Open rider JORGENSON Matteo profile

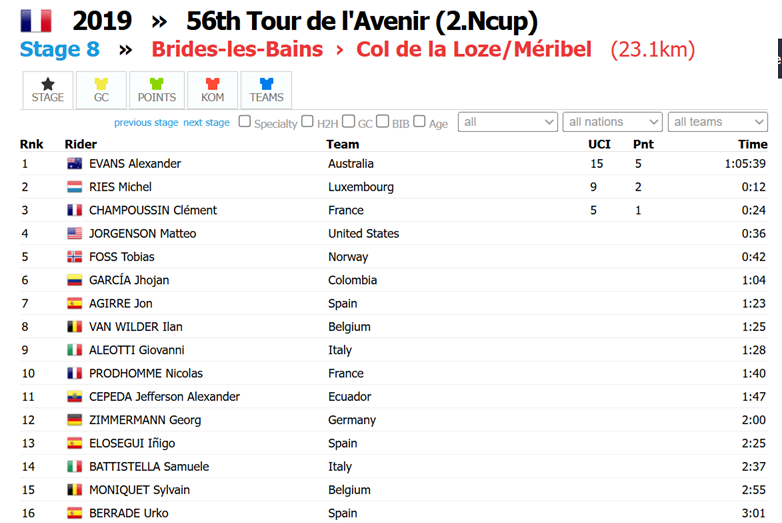(x=143, y=233)
